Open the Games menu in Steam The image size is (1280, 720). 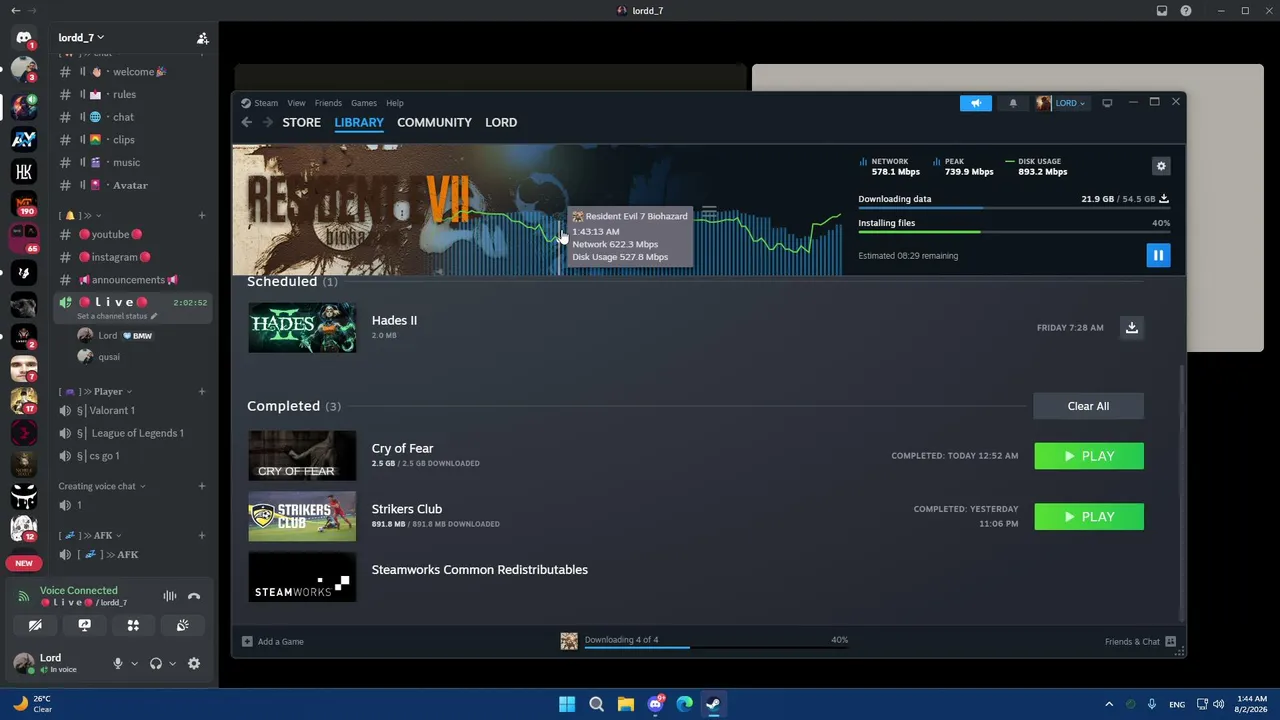(x=364, y=103)
